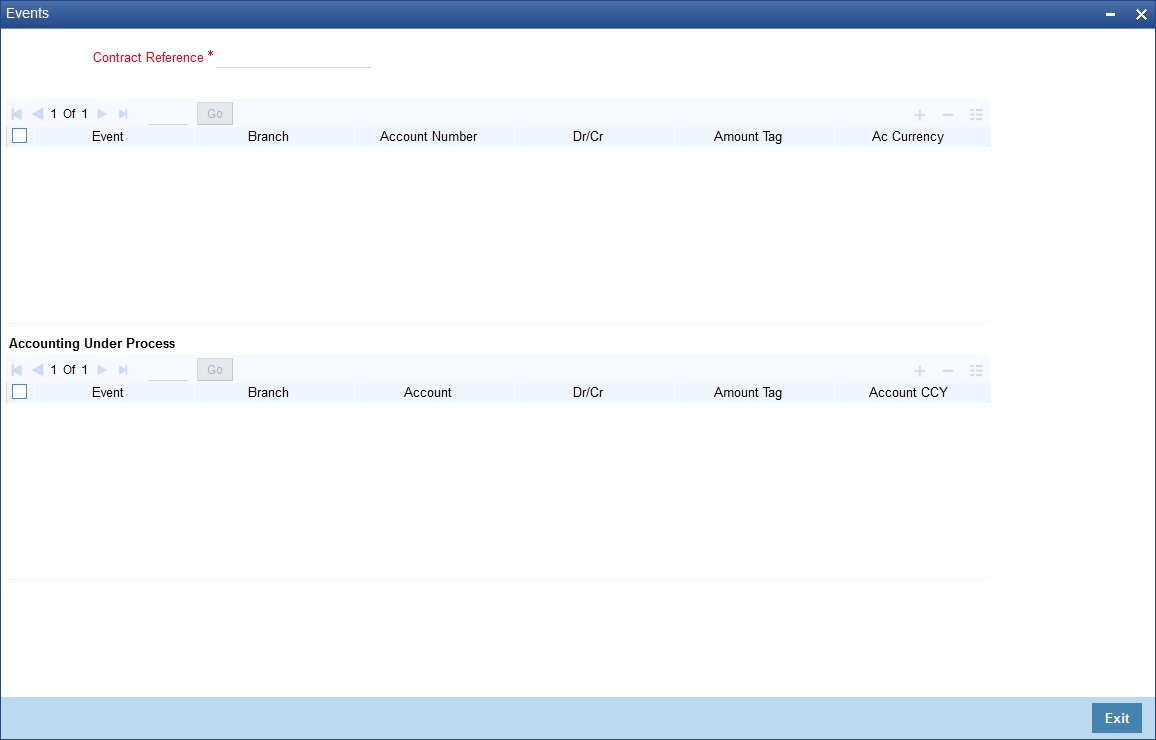Minimize the Events window

[x=1110, y=15]
